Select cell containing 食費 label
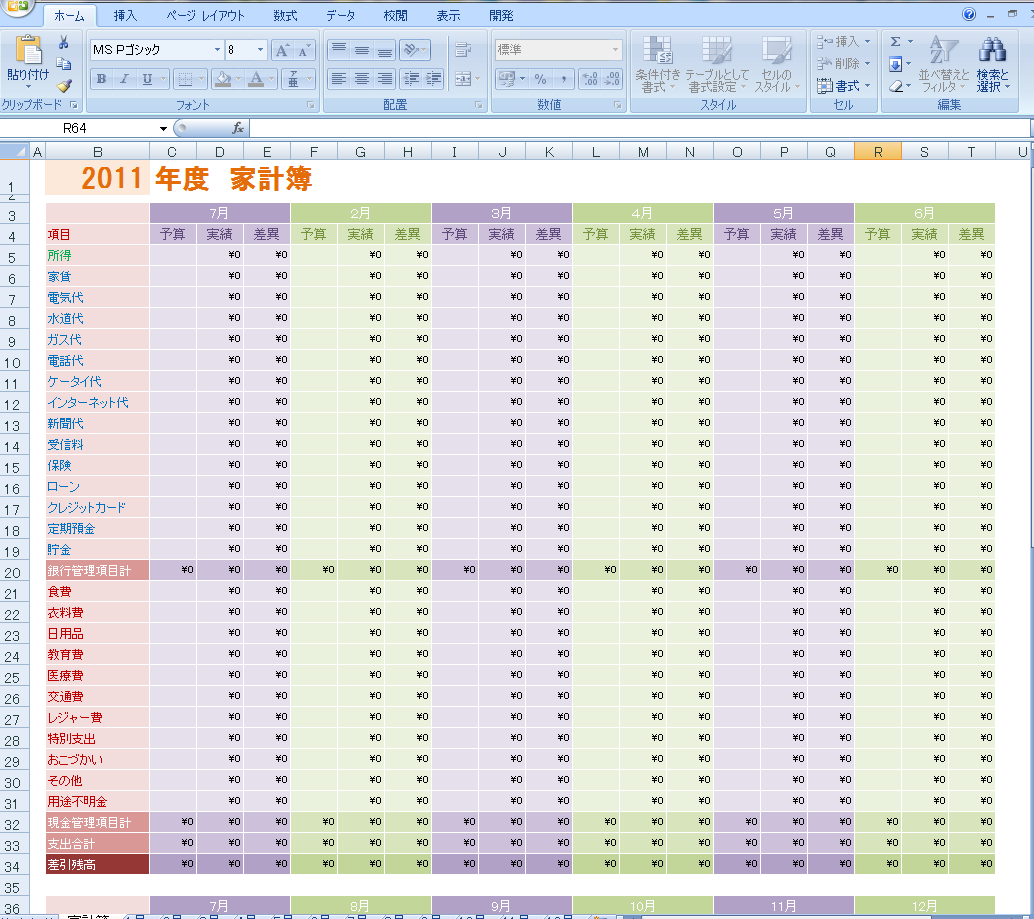The height and width of the screenshot is (919, 1034). (x=97, y=591)
